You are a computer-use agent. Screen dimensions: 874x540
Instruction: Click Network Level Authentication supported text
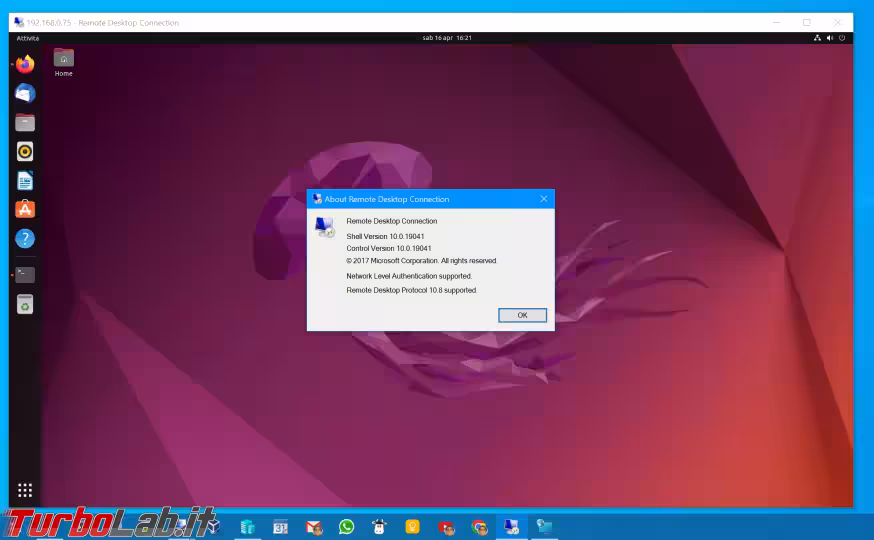(409, 276)
